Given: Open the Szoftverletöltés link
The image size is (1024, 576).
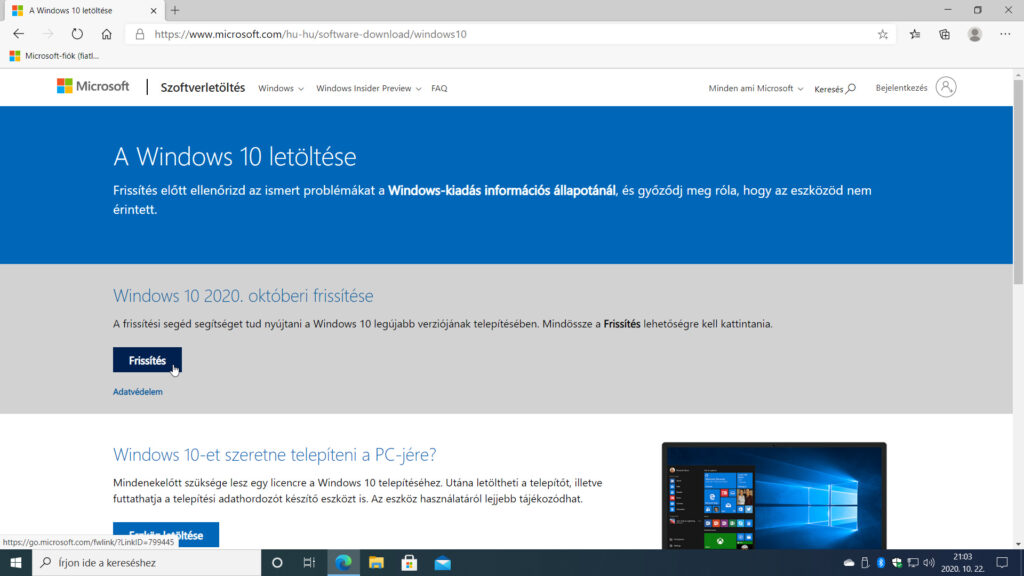Looking at the screenshot, I should [x=202, y=88].
